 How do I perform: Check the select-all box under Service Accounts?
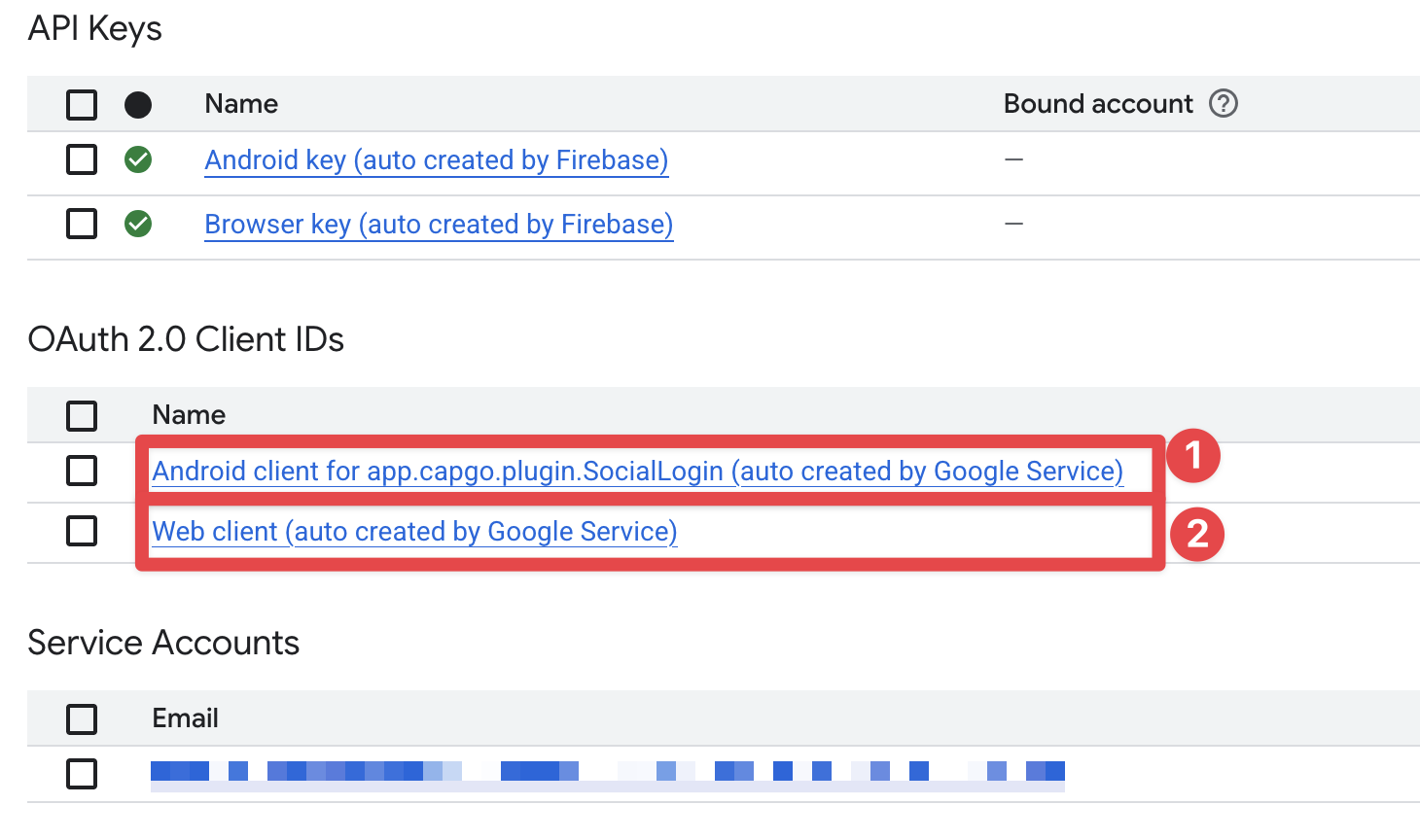81,717
